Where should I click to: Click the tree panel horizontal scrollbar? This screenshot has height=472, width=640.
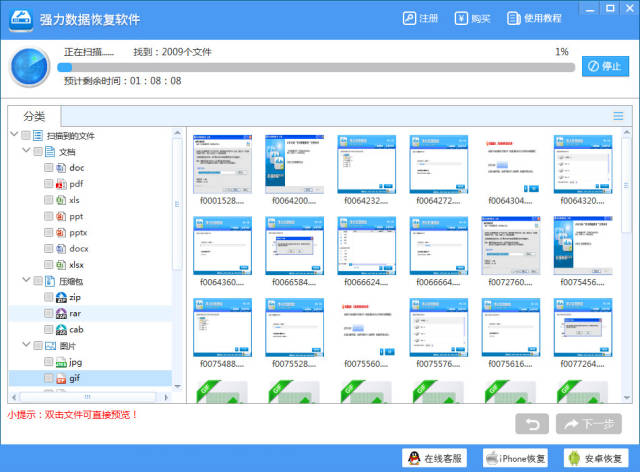(90, 397)
